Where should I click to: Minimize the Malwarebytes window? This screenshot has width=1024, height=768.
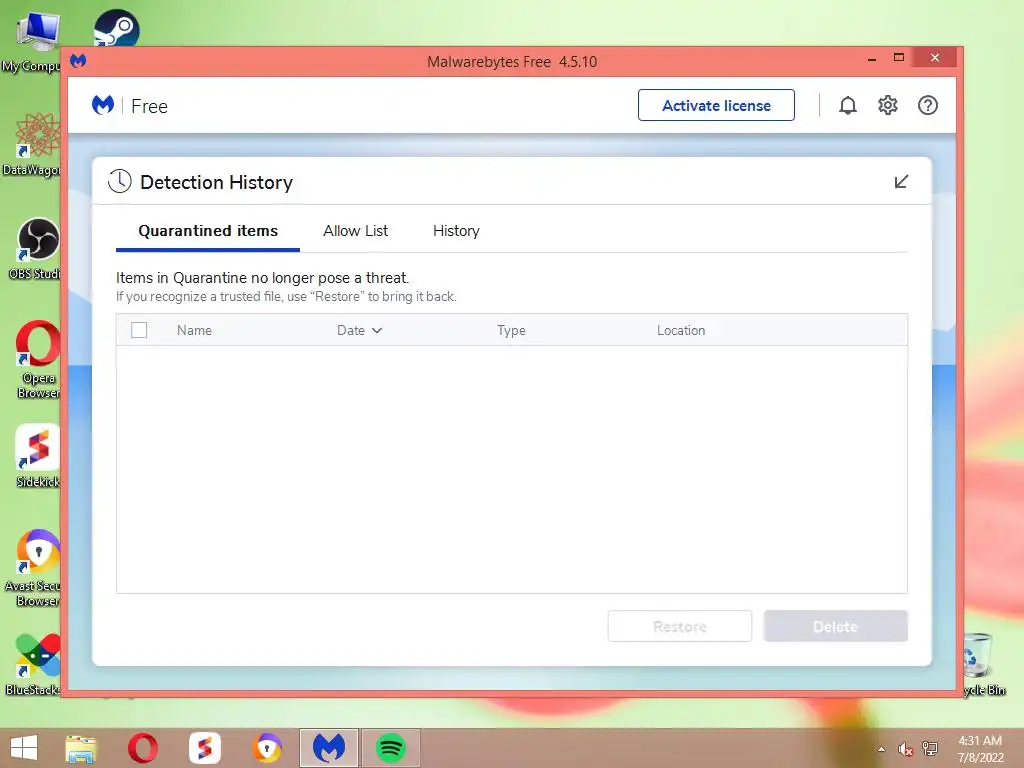click(x=872, y=59)
